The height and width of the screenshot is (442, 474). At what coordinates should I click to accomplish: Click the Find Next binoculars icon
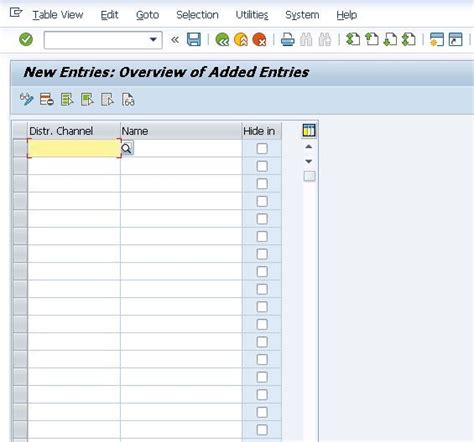click(325, 40)
